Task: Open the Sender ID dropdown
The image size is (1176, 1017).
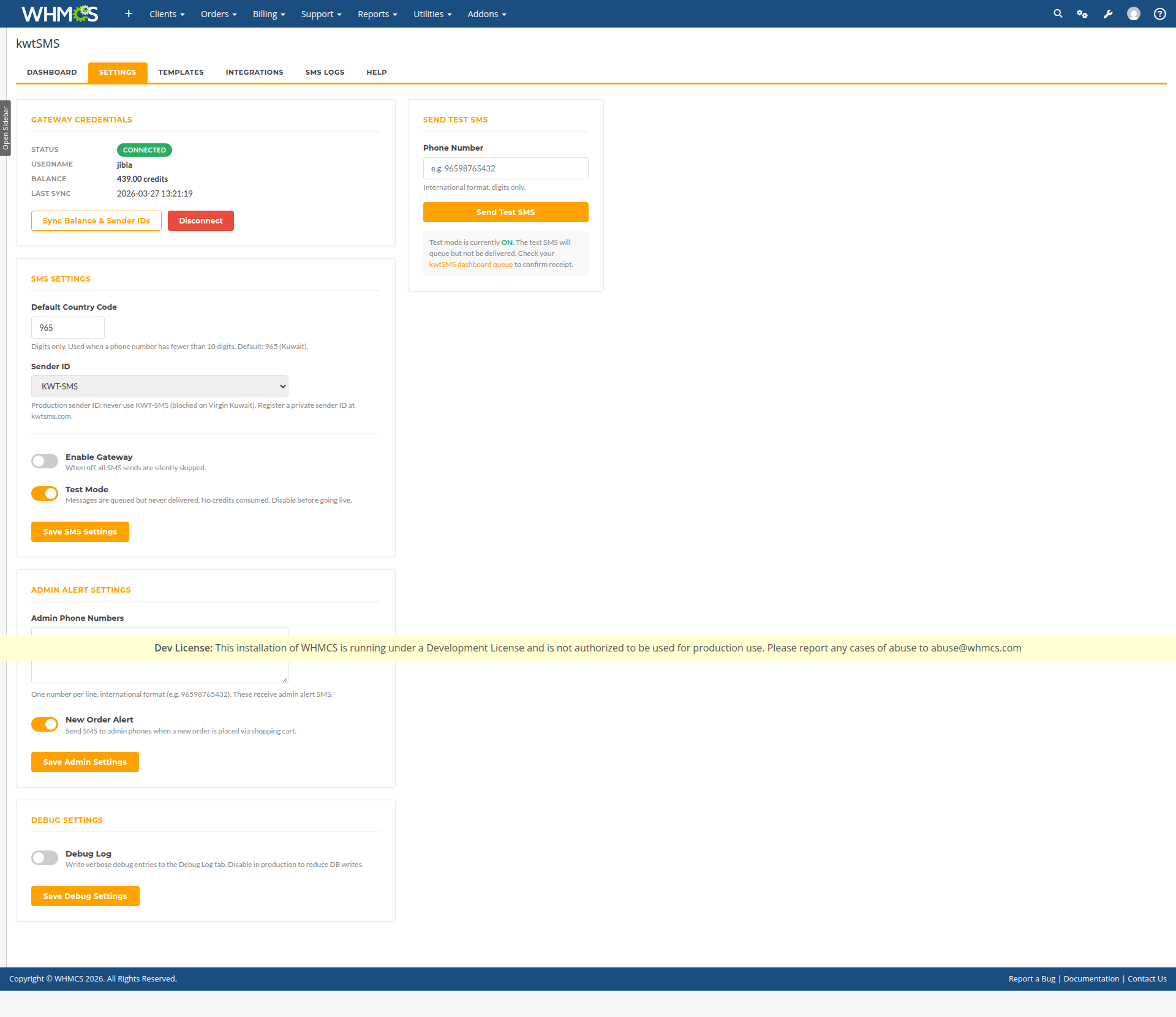Action: (159, 386)
